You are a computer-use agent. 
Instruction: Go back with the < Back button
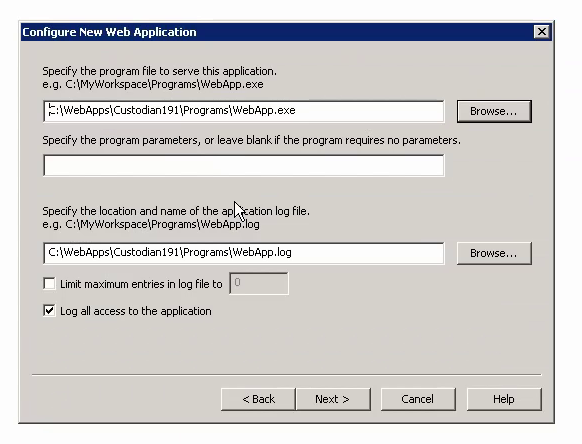(258, 399)
